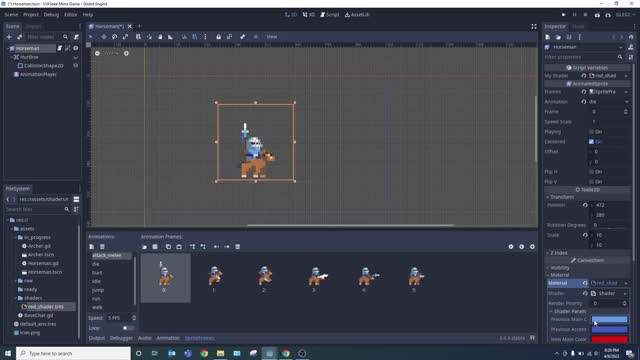Open Shader resource dropdown arrow
This screenshot has height=360, width=640.
625,293
